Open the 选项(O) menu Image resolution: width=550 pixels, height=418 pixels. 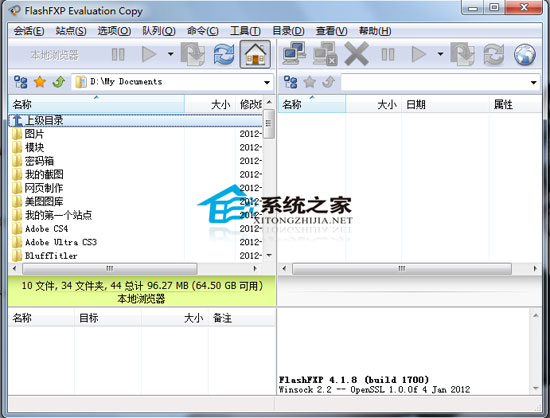[114, 31]
